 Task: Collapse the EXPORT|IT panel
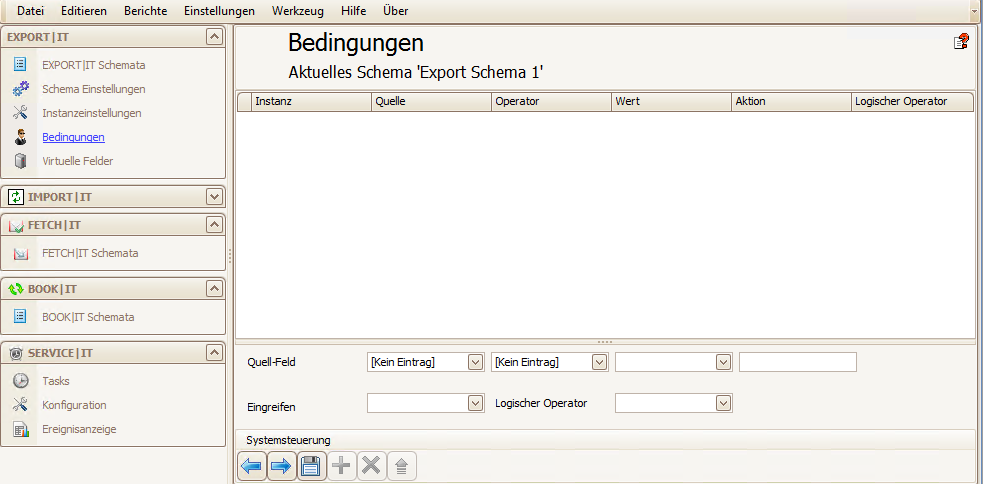coord(214,37)
